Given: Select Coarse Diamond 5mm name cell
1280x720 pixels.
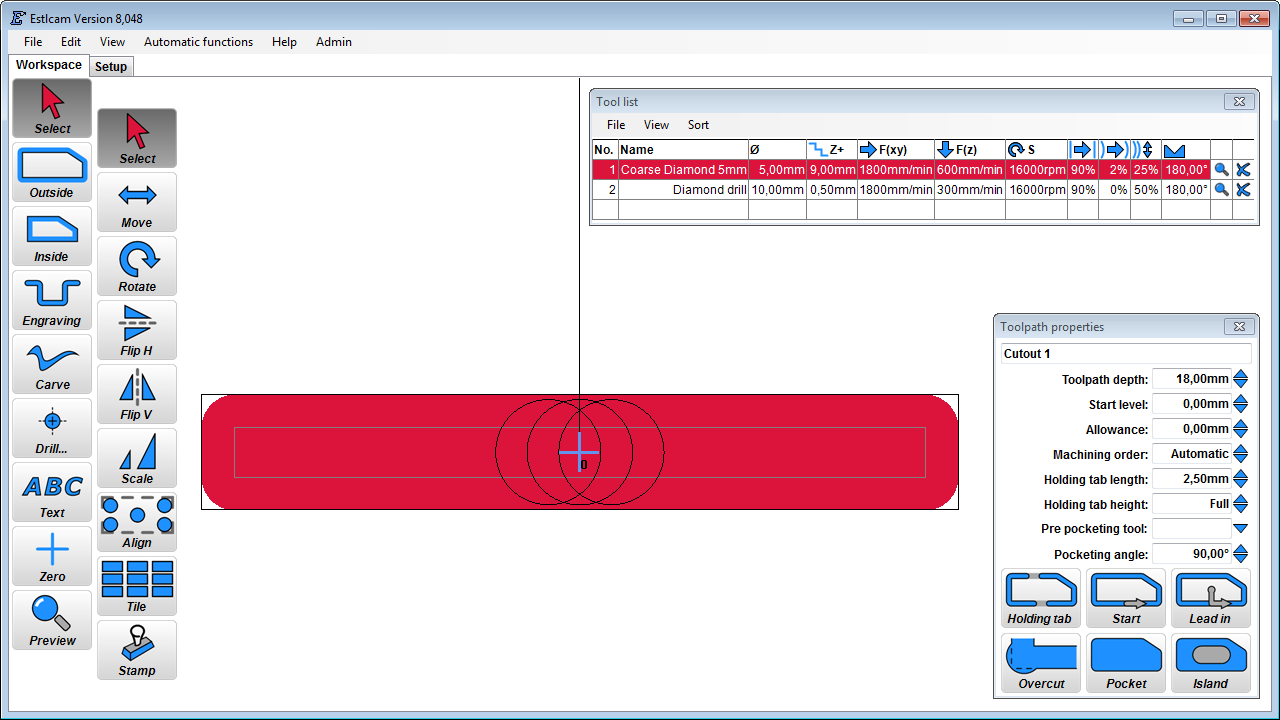Looking at the screenshot, I should point(683,170).
